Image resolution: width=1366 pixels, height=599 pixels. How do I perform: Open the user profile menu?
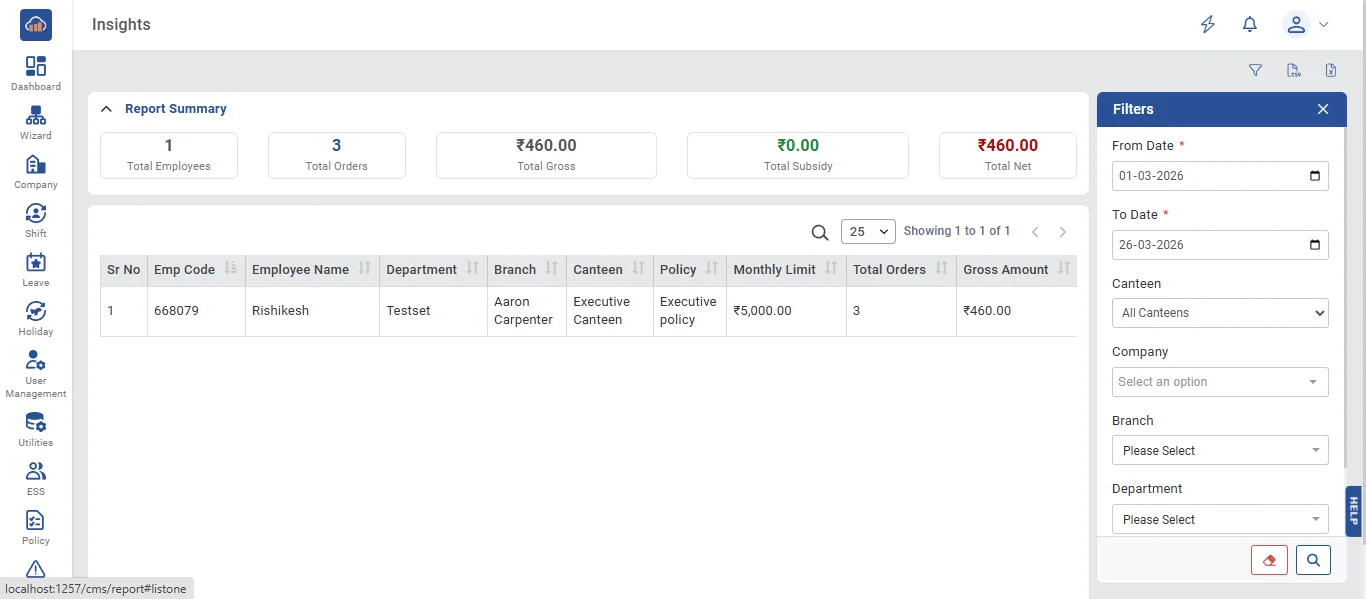coord(1306,25)
